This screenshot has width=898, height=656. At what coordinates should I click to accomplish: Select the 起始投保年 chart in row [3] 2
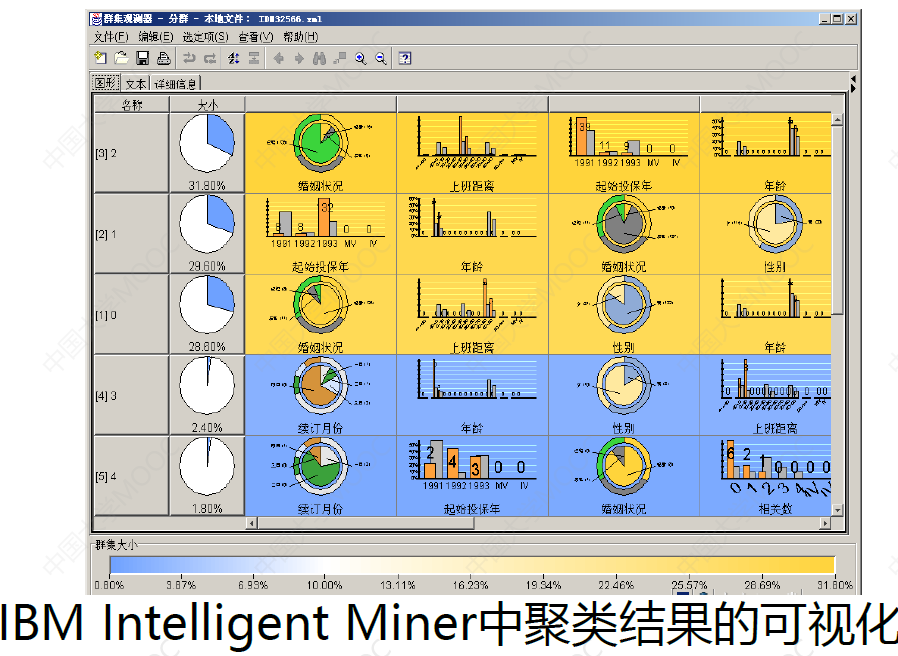(624, 153)
